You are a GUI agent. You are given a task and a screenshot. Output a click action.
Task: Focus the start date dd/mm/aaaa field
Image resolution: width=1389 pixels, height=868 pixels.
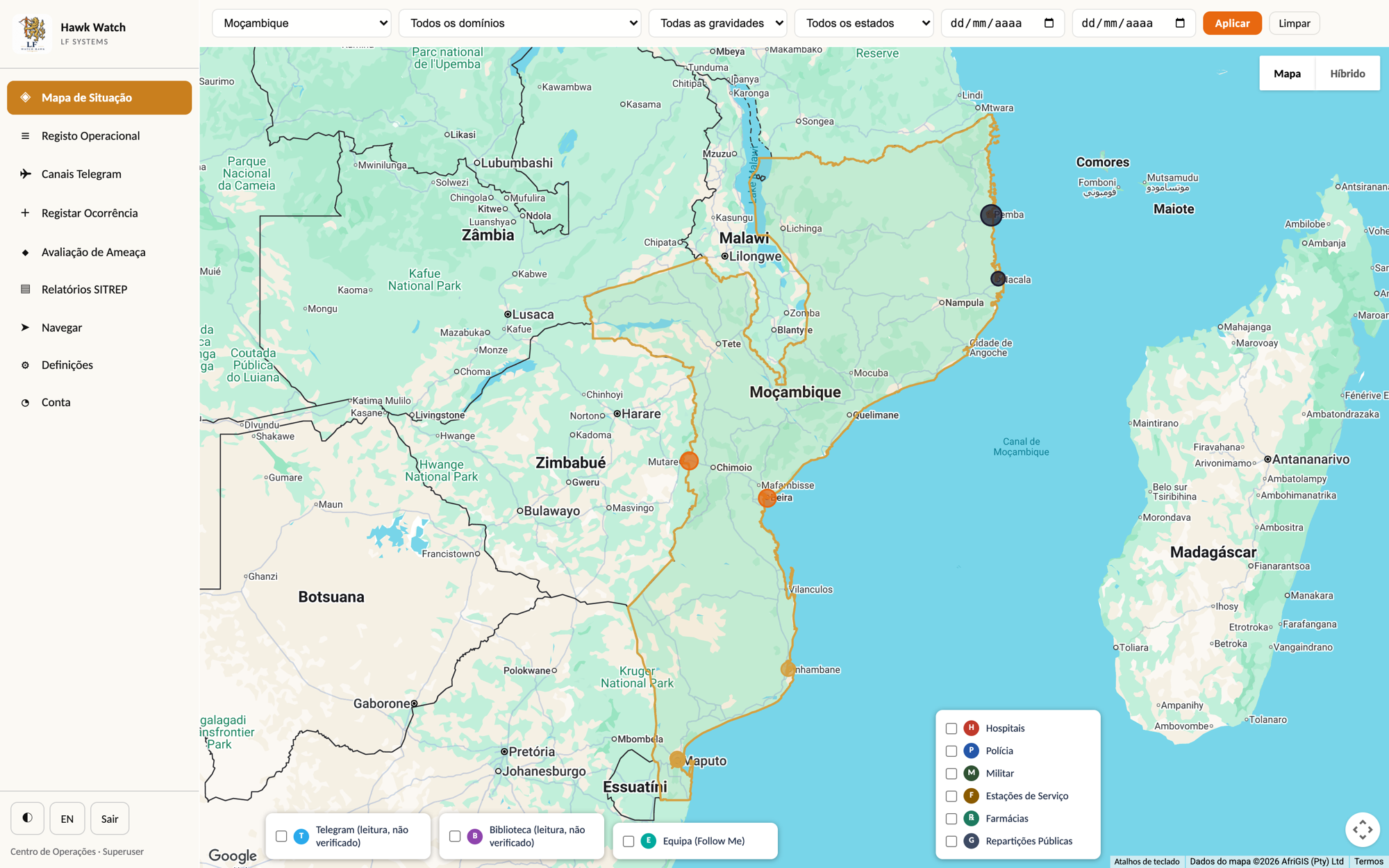click(x=1002, y=23)
